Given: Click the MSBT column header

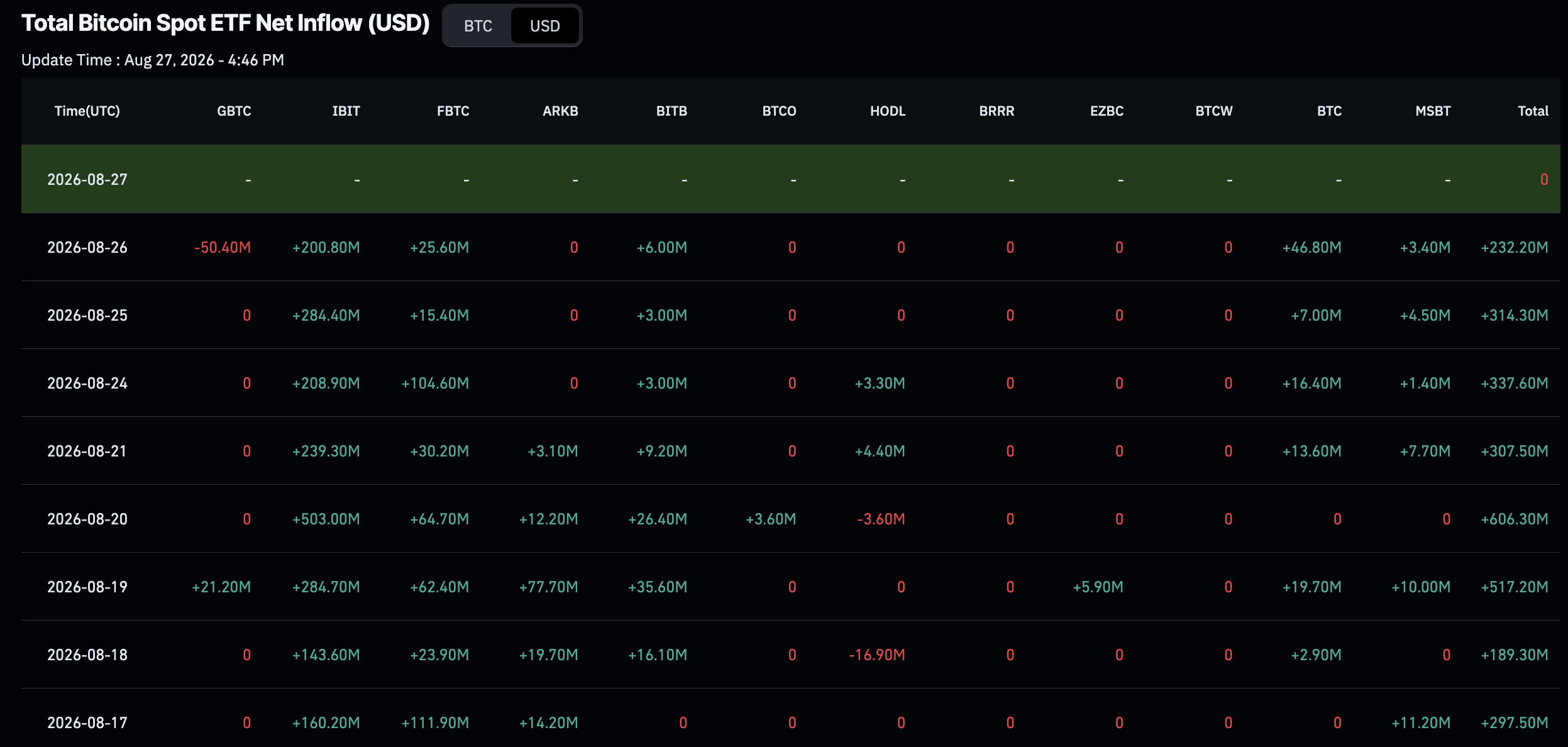Looking at the screenshot, I should point(1433,111).
